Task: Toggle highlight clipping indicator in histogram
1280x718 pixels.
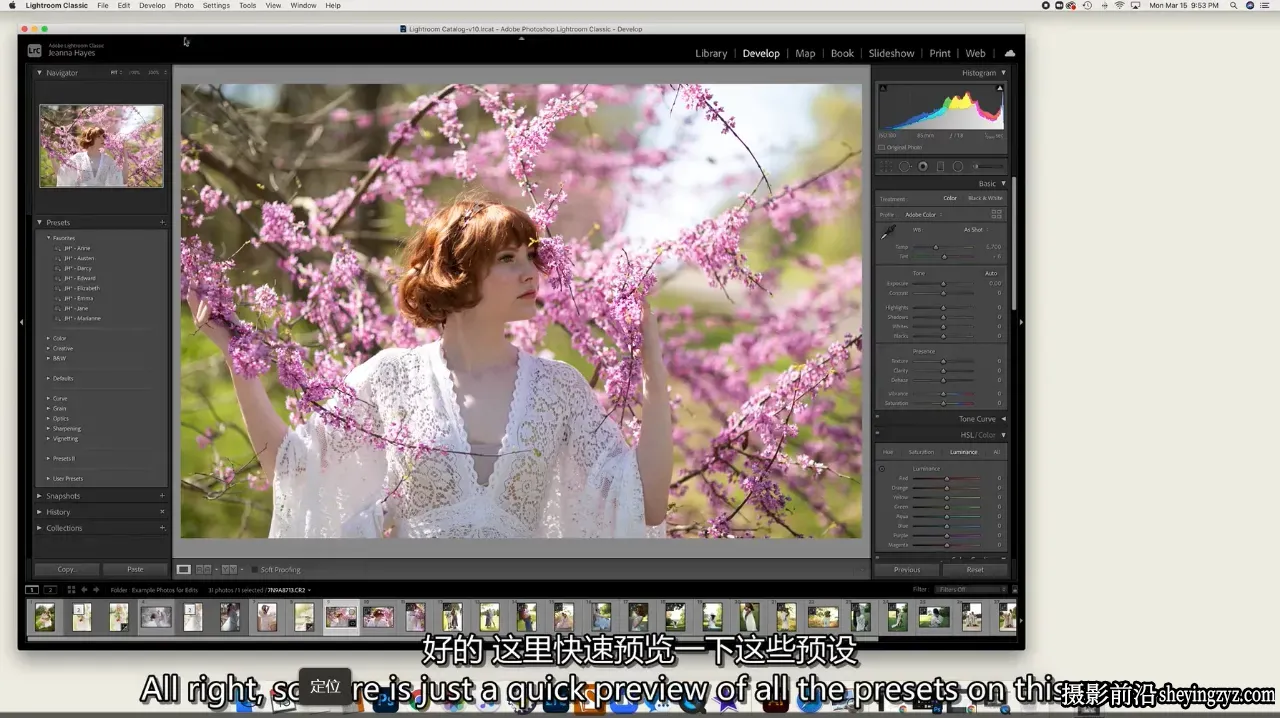Action: click(x=1000, y=88)
